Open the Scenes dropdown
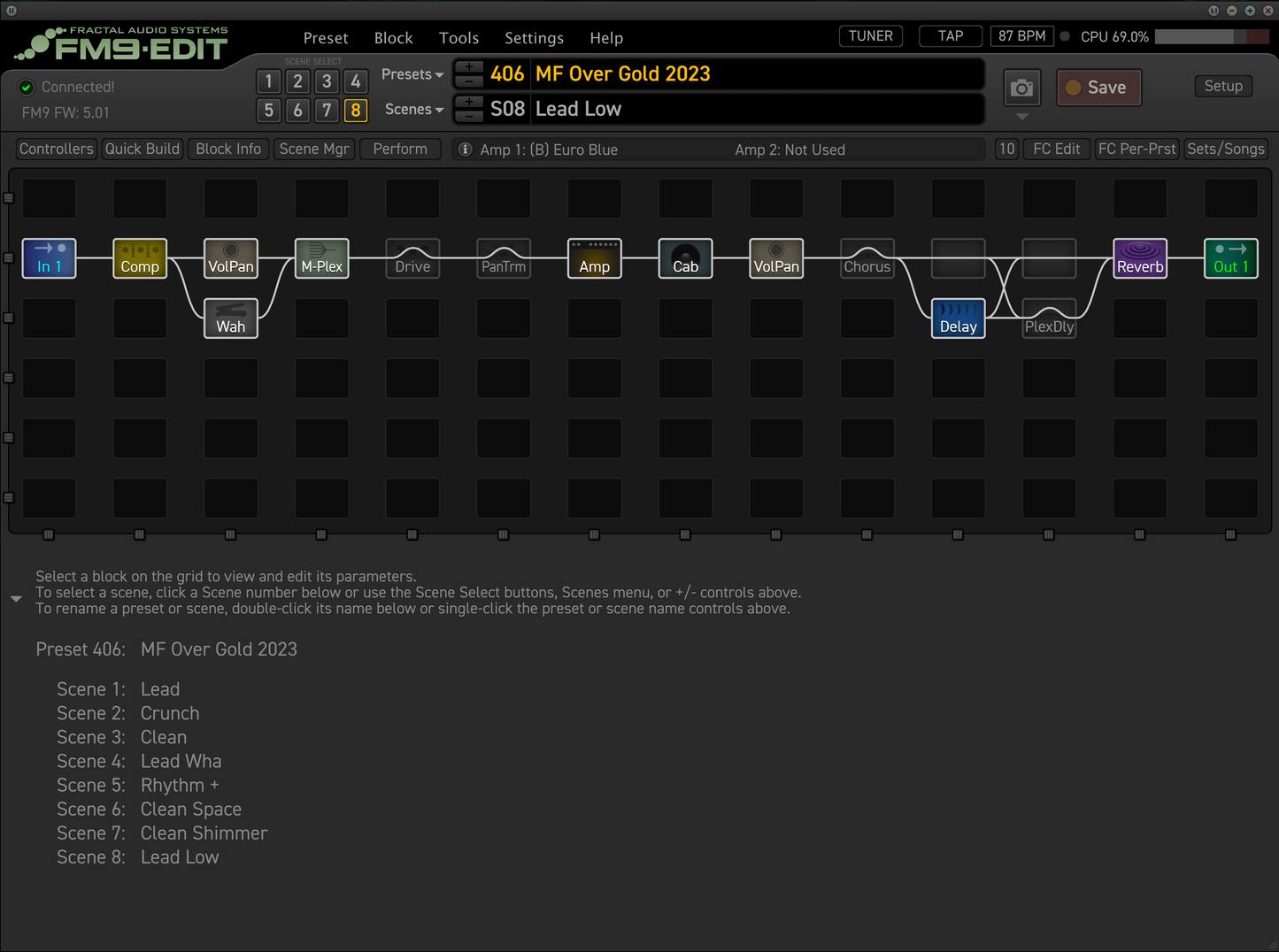 (x=412, y=109)
